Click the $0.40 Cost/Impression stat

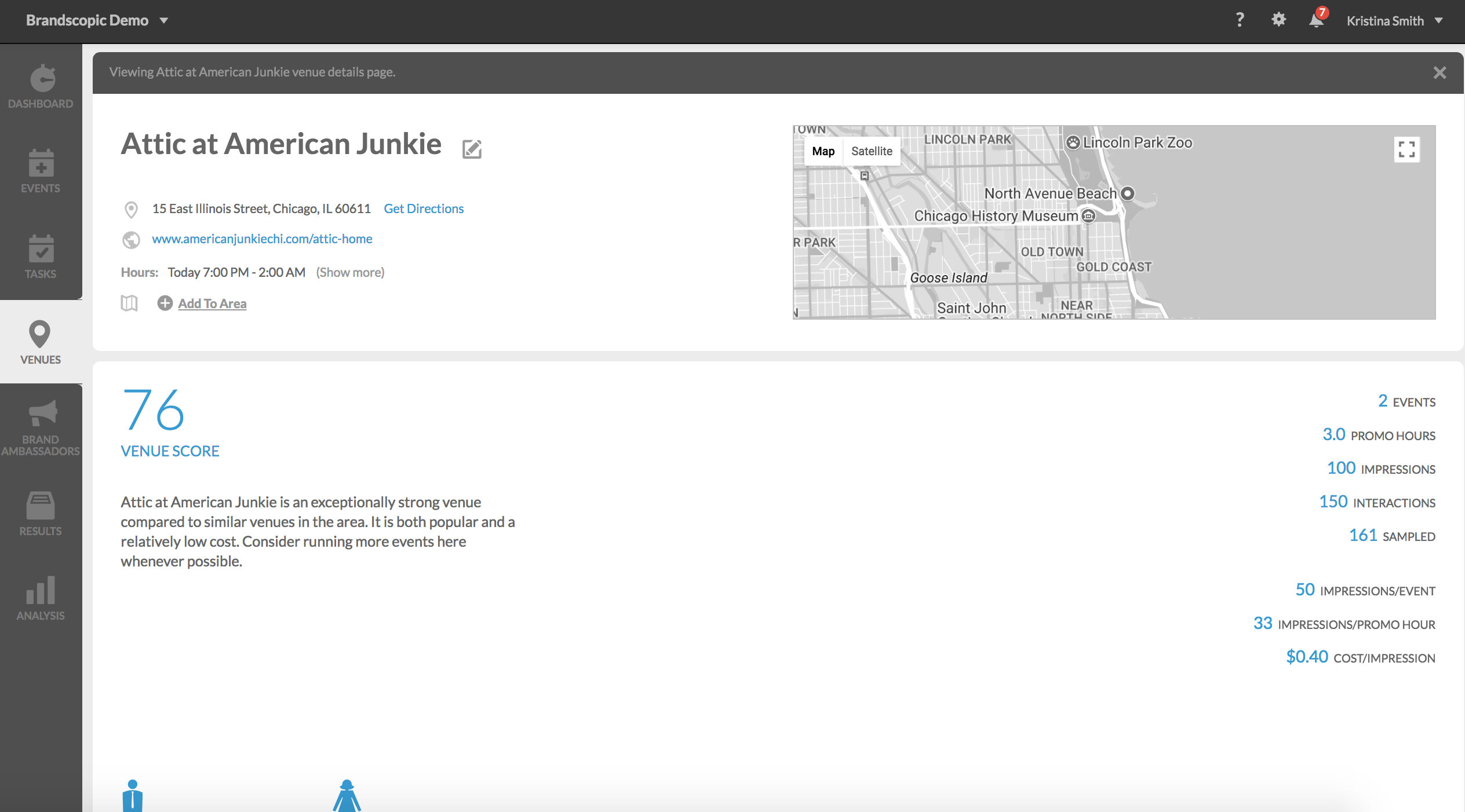click(1361, 657)
